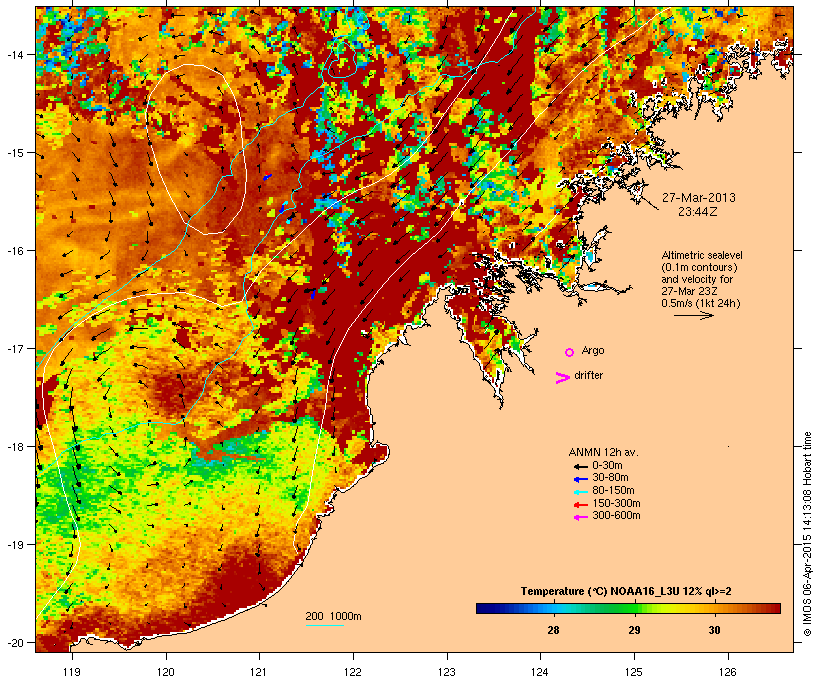Click the magenta 300-600m legend arrow
The height and width of the screenshot is (680, 820).
point(580,517)
